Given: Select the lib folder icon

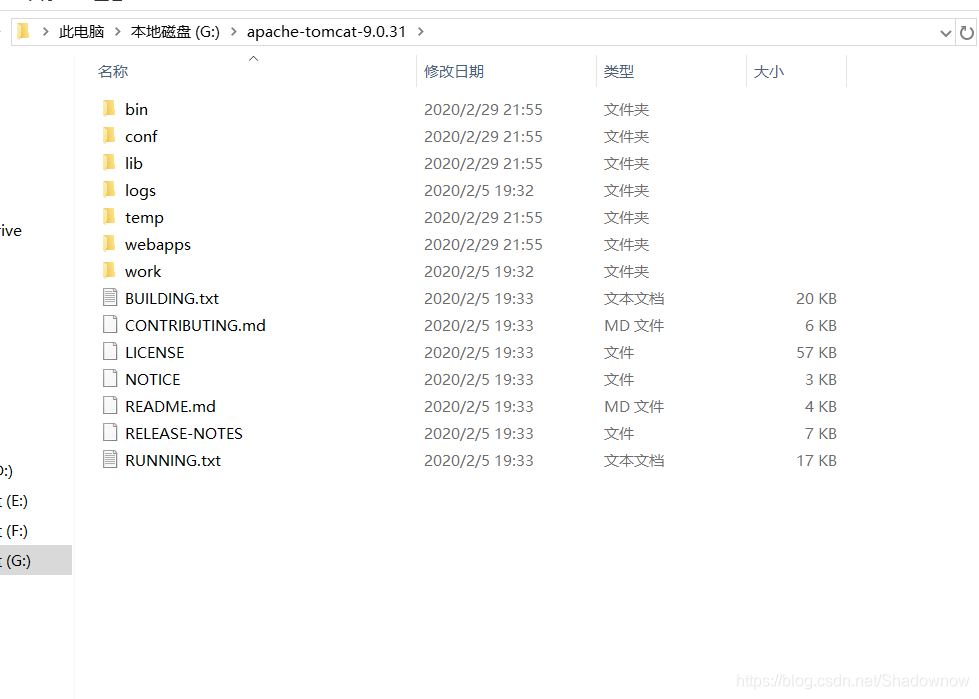Looking at the screenshot, I should (109, 163).
